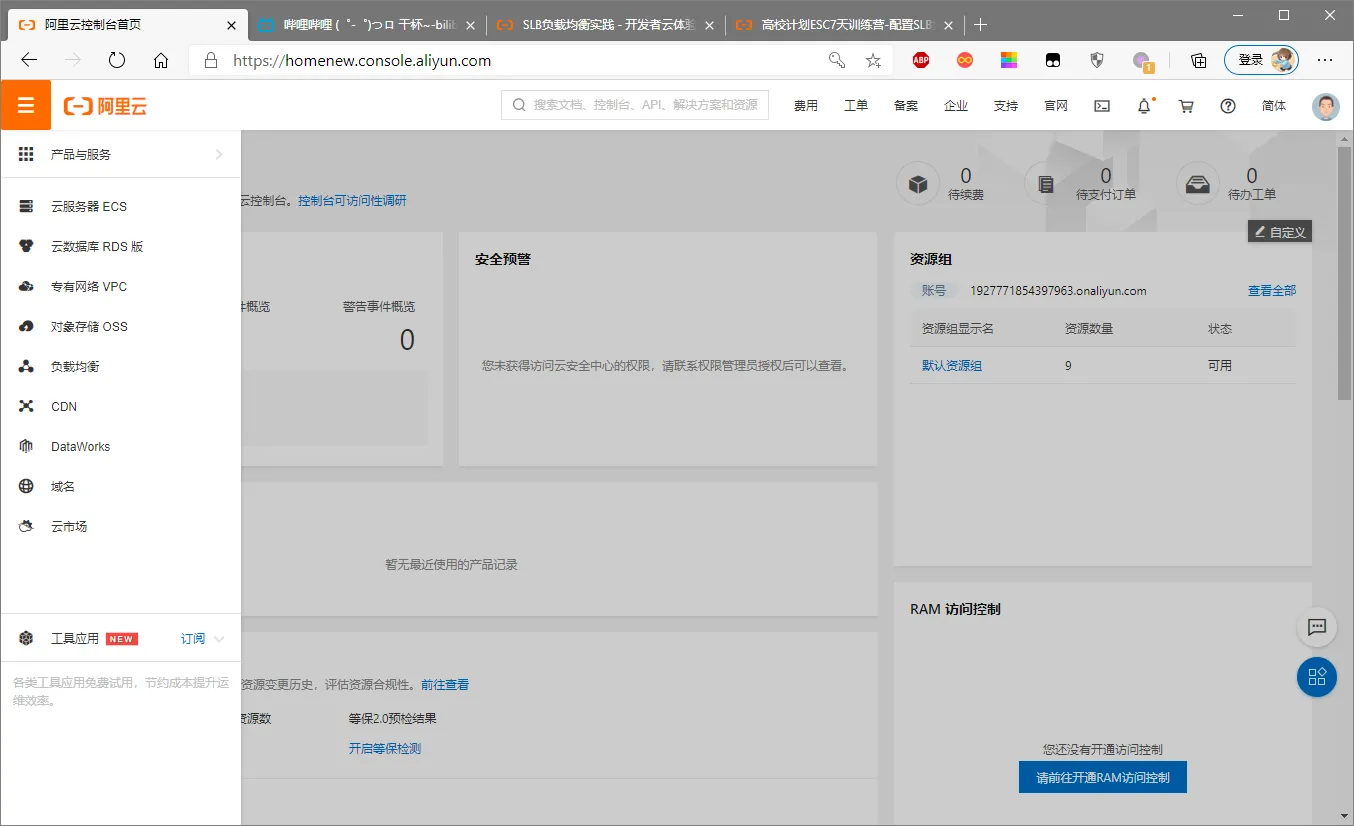The height and width of the screenshot is (826, 1354).
Task: Open the 官网 header link
Action: click(1056, 105)
